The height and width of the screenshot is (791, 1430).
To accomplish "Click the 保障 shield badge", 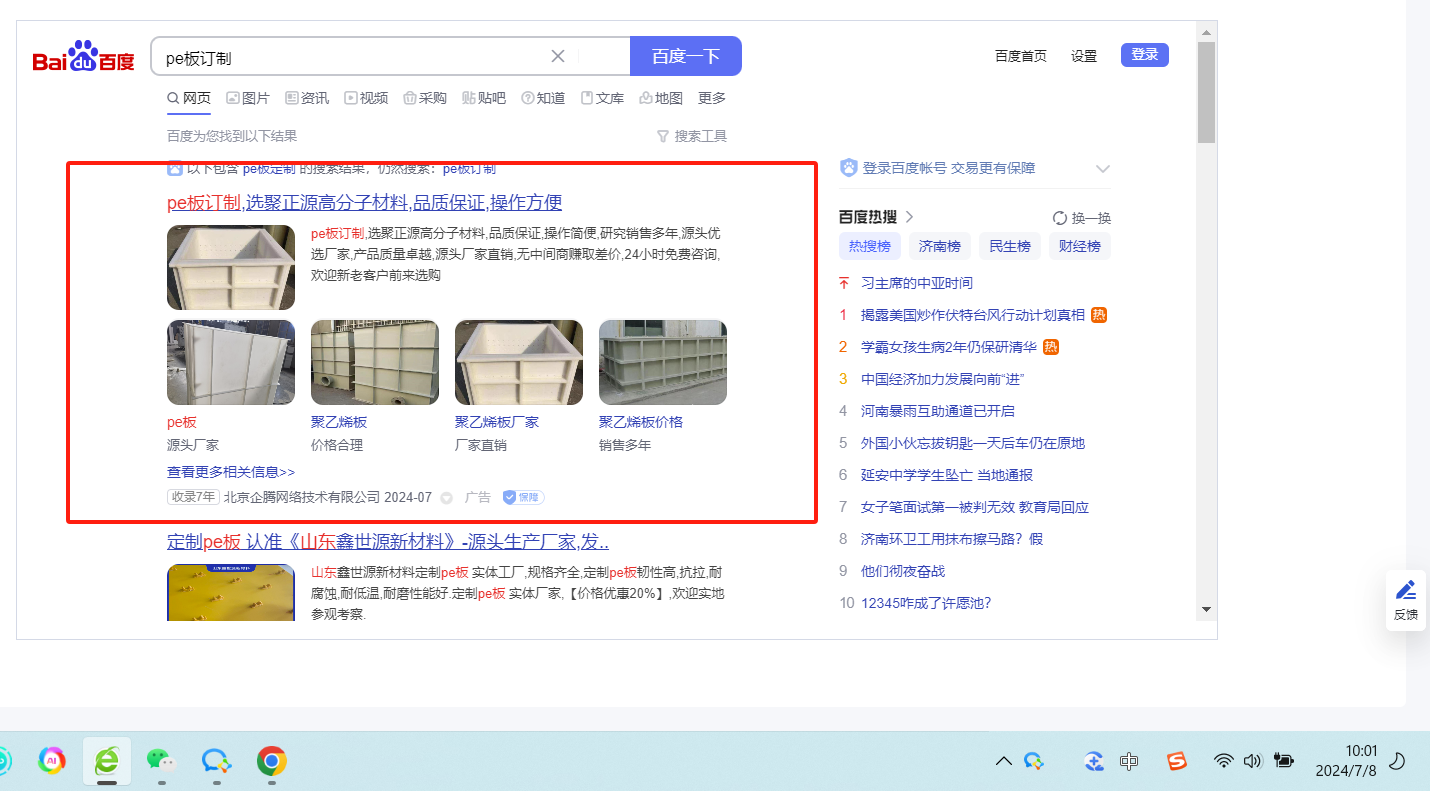I will point(523,497).
